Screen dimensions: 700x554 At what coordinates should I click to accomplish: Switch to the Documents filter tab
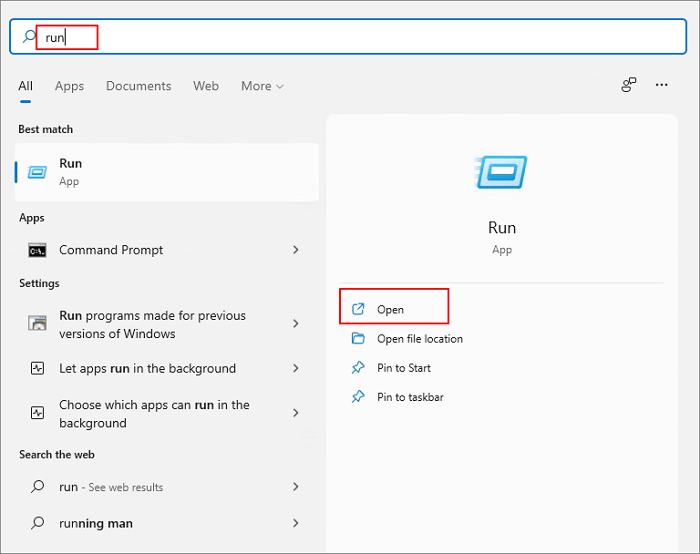pos(138,86)
